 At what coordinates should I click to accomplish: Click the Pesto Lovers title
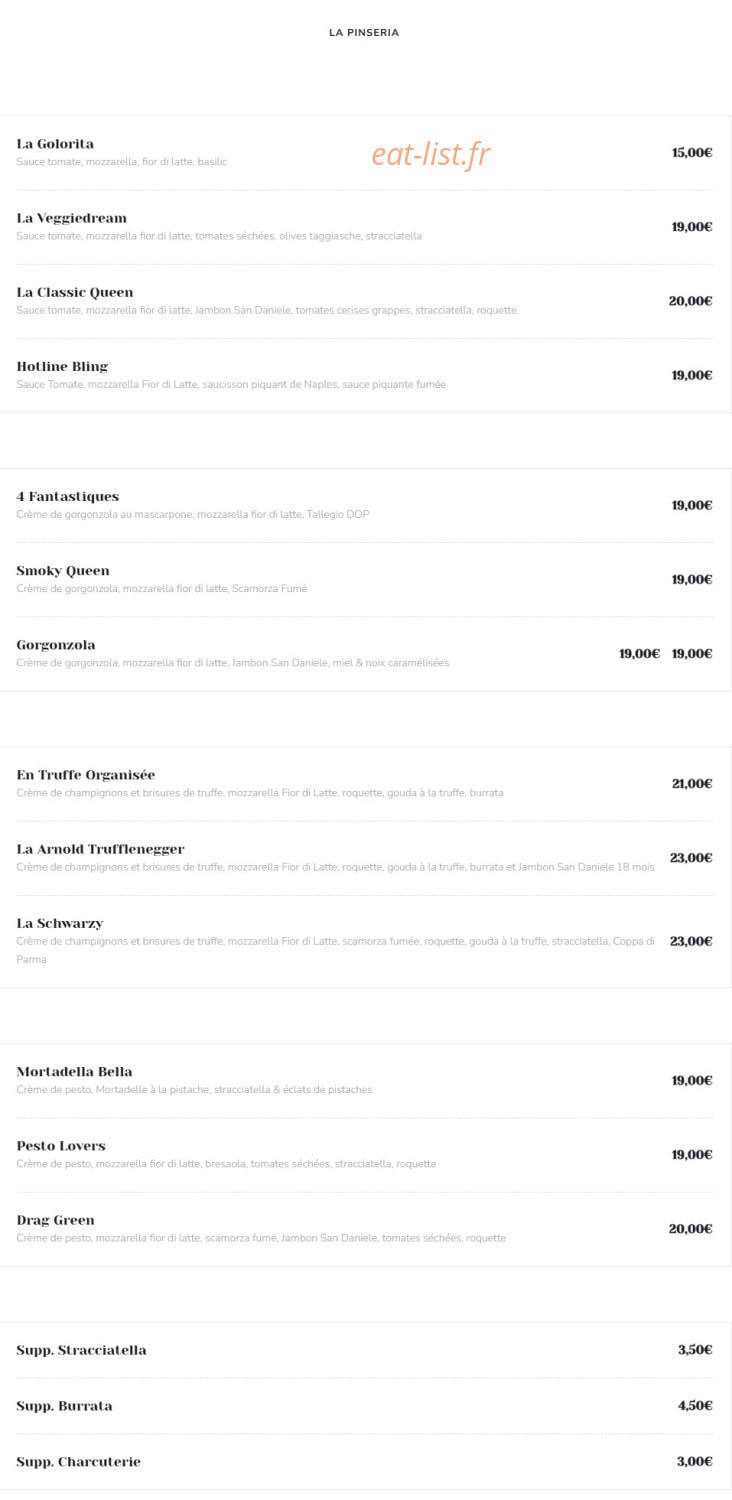click(x=60, y=1145)
